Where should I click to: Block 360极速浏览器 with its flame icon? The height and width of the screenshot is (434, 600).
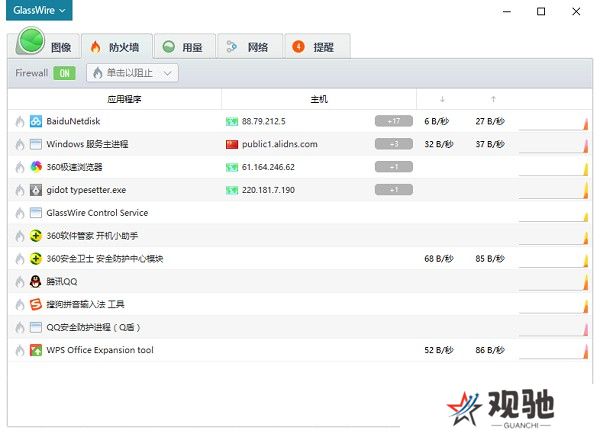[x=20, y=167]
